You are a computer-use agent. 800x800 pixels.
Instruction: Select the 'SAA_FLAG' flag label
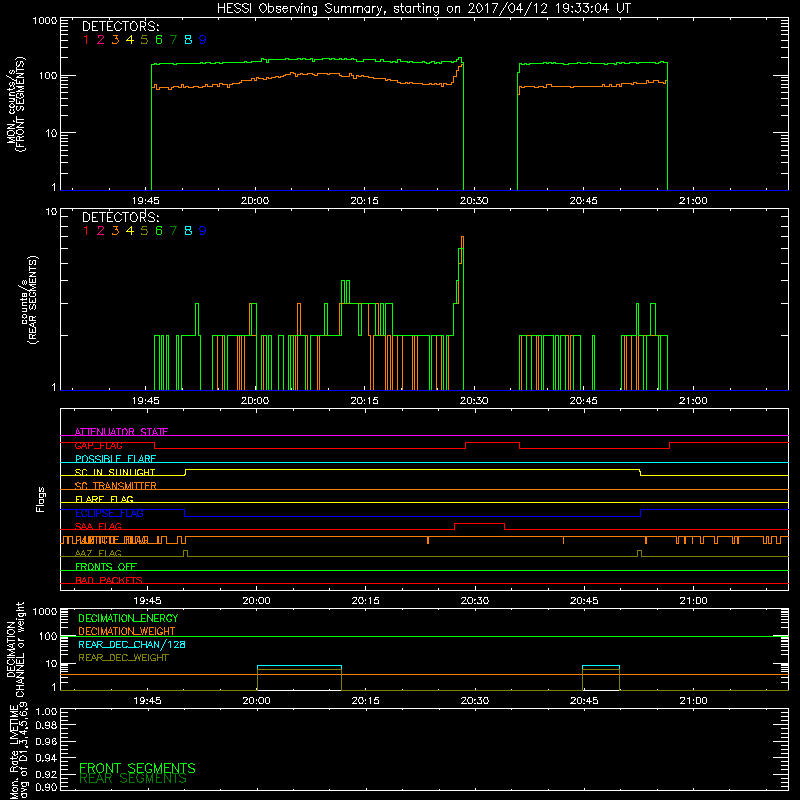point(98,526)
